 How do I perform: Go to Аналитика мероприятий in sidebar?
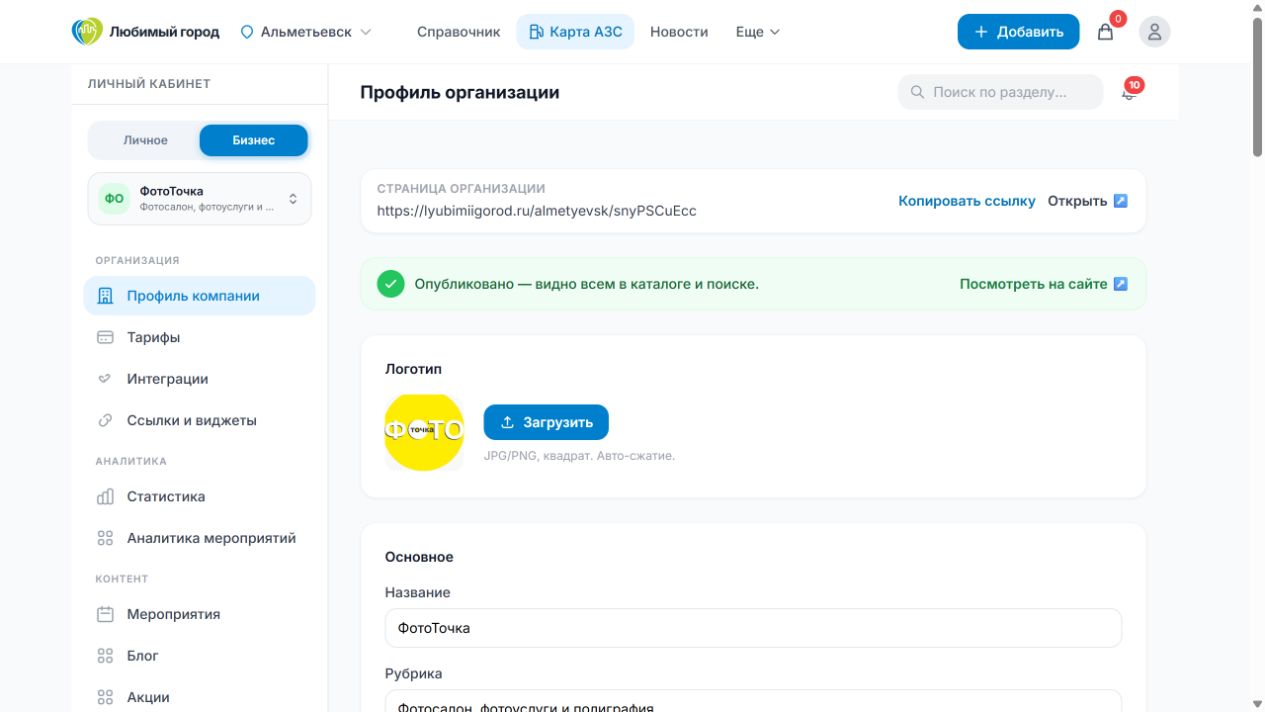tap(199, 538)
